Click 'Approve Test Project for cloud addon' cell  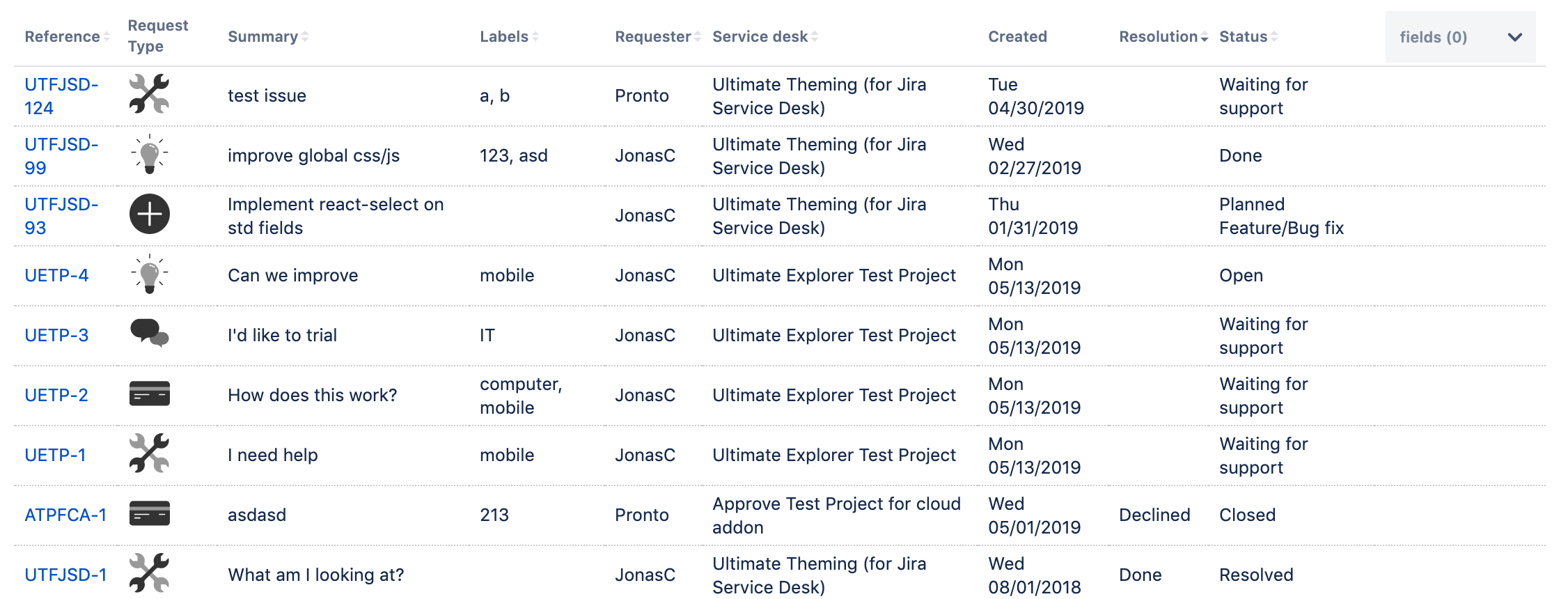pos(836,515)
